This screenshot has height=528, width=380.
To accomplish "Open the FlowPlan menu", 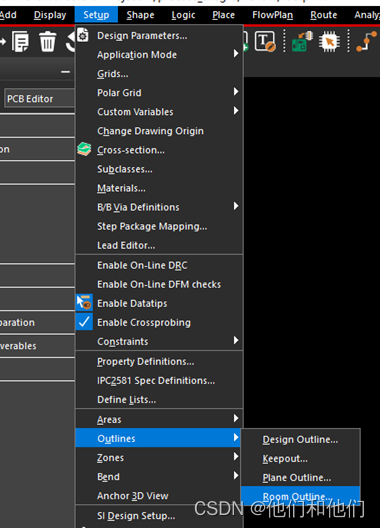I will click(273, 15).
